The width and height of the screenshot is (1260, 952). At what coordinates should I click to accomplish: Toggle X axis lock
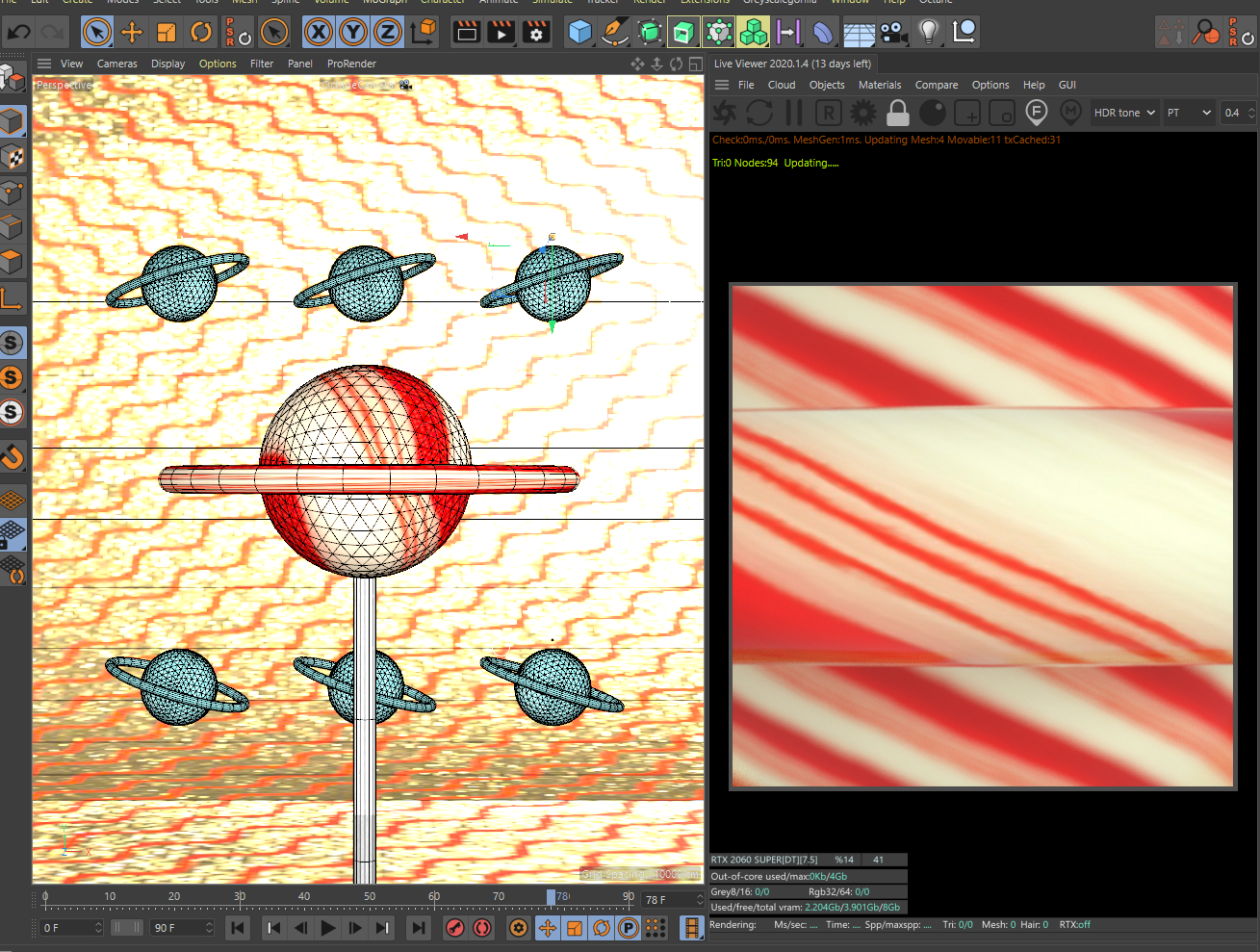(319, 32)
